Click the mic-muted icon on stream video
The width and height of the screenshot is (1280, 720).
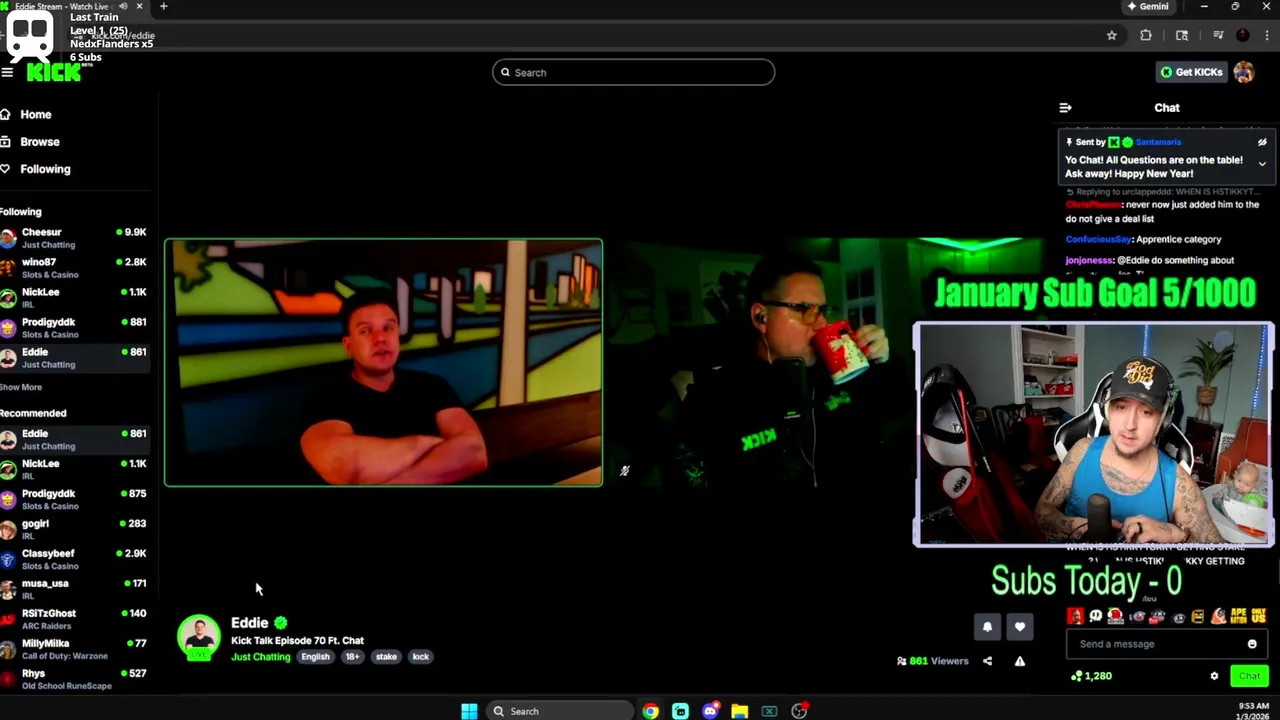624,471
